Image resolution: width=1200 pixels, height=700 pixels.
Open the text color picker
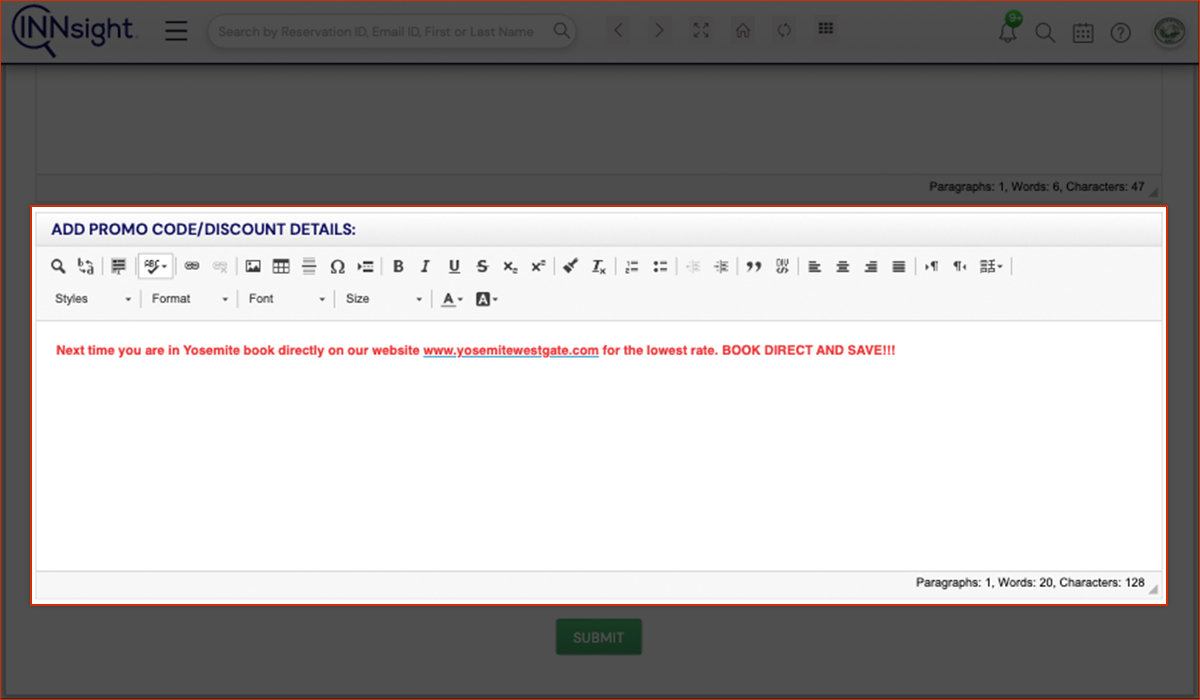452,299
